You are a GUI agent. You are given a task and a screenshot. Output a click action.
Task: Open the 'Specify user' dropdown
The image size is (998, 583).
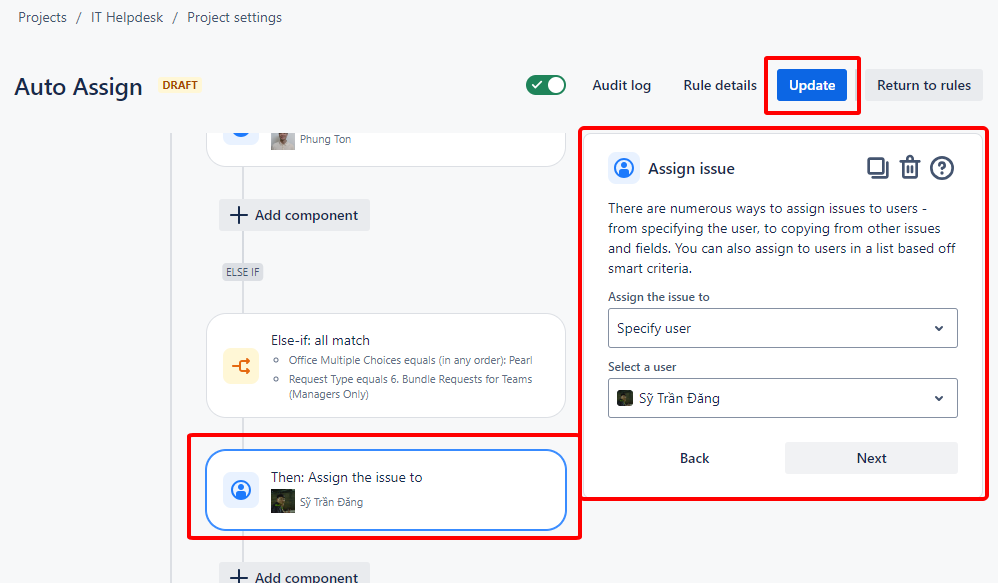point(782,328)
